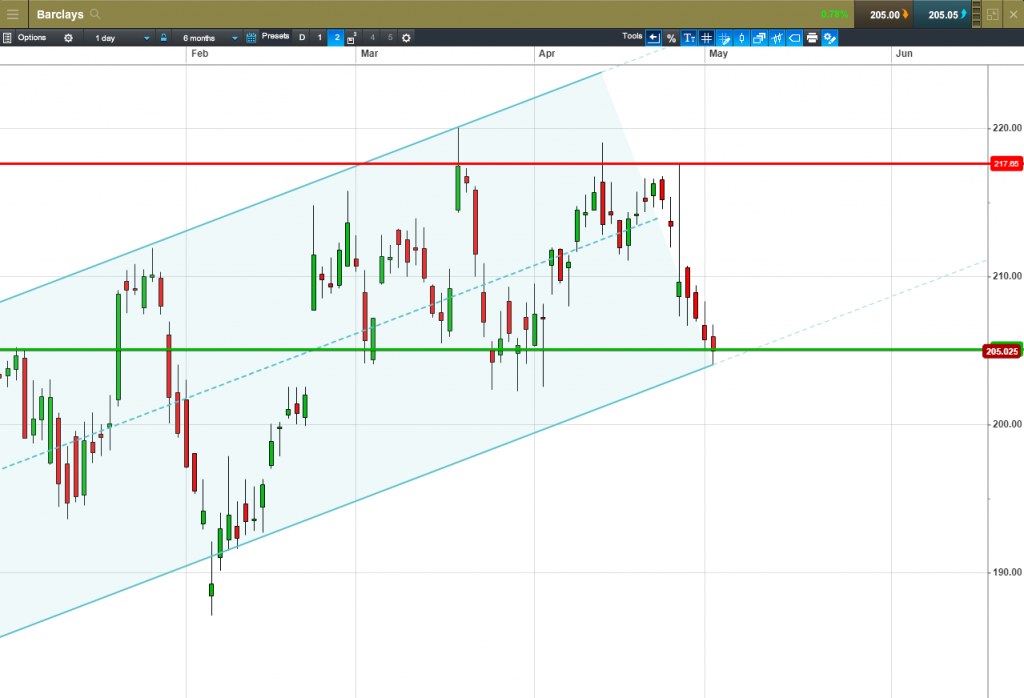Expand the 1 day interval dropdown
Image resolution: width=1024 pixels, height=698 pixels.
[x=121, y=38]
